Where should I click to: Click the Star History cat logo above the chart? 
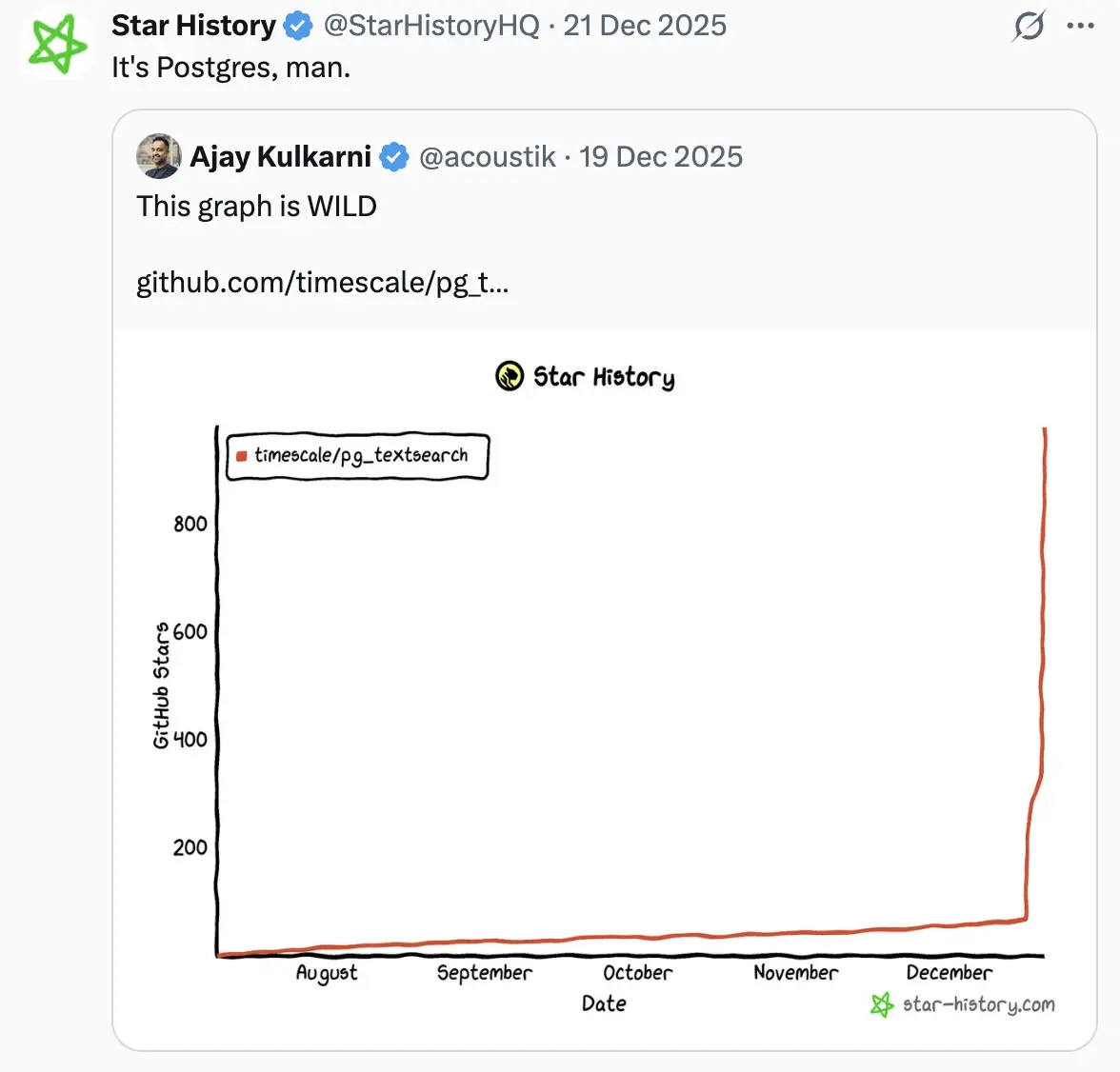click(x=509, y=376)
